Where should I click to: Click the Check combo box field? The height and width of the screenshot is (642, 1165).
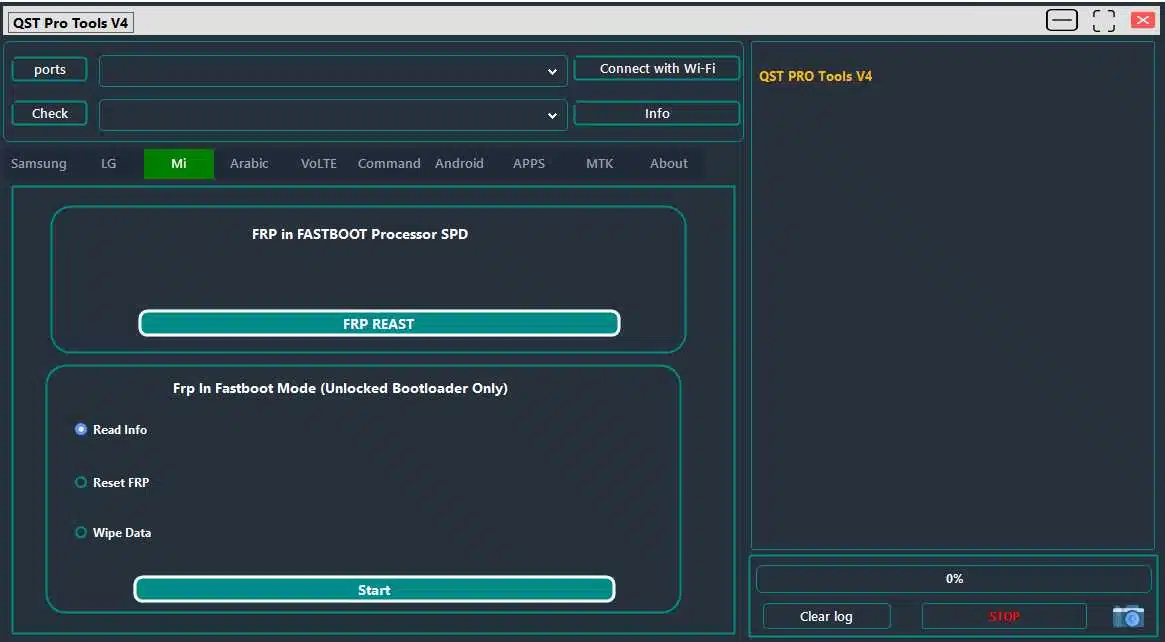pyautogui.click(x=333, y=115)
